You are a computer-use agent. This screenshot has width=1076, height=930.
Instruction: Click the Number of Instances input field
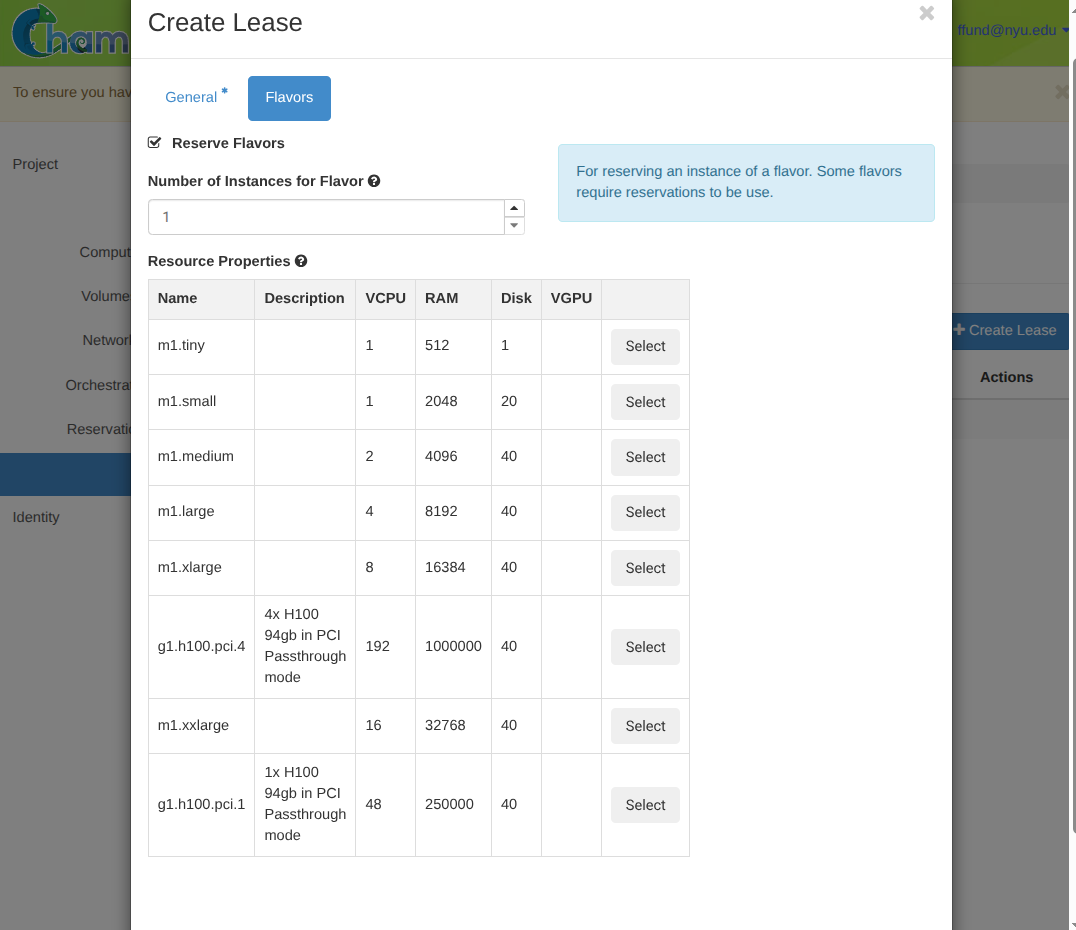325,217
